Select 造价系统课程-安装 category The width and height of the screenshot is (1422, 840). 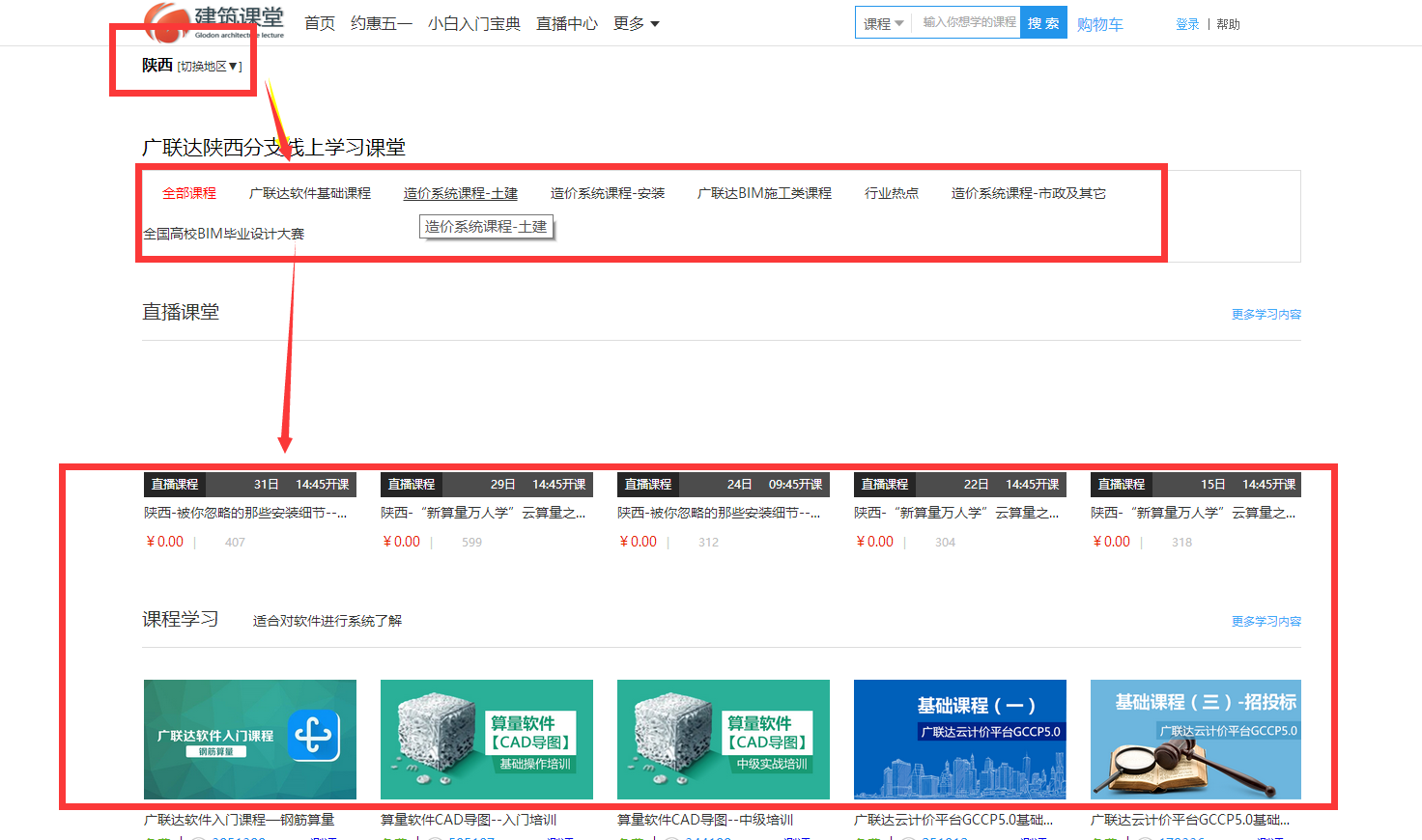(x=608, y=193)
